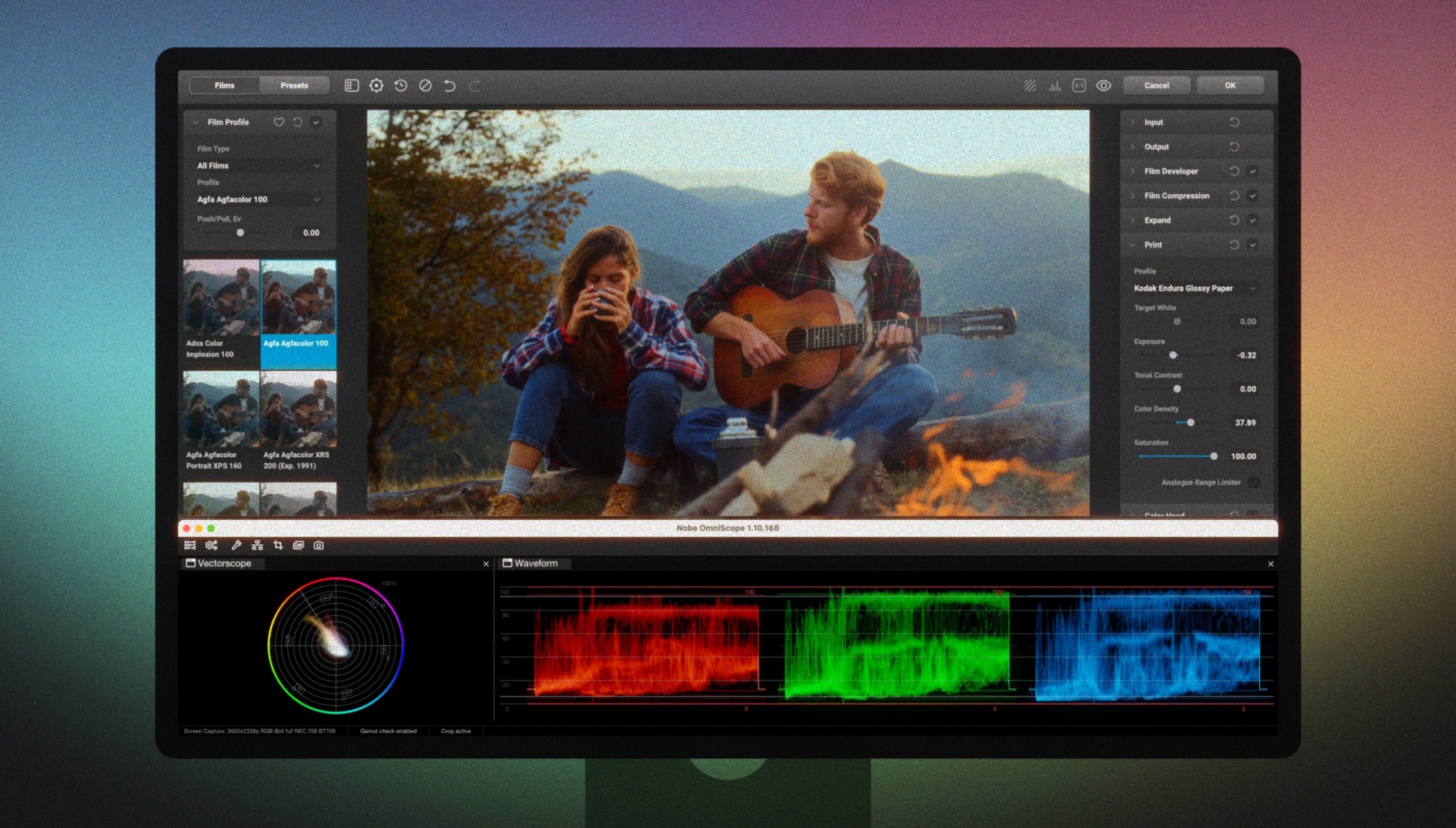This screenshot has height=828, width=1456.
Task: Click the Tonal Contrast slider handle
Action: point(1177,389)
